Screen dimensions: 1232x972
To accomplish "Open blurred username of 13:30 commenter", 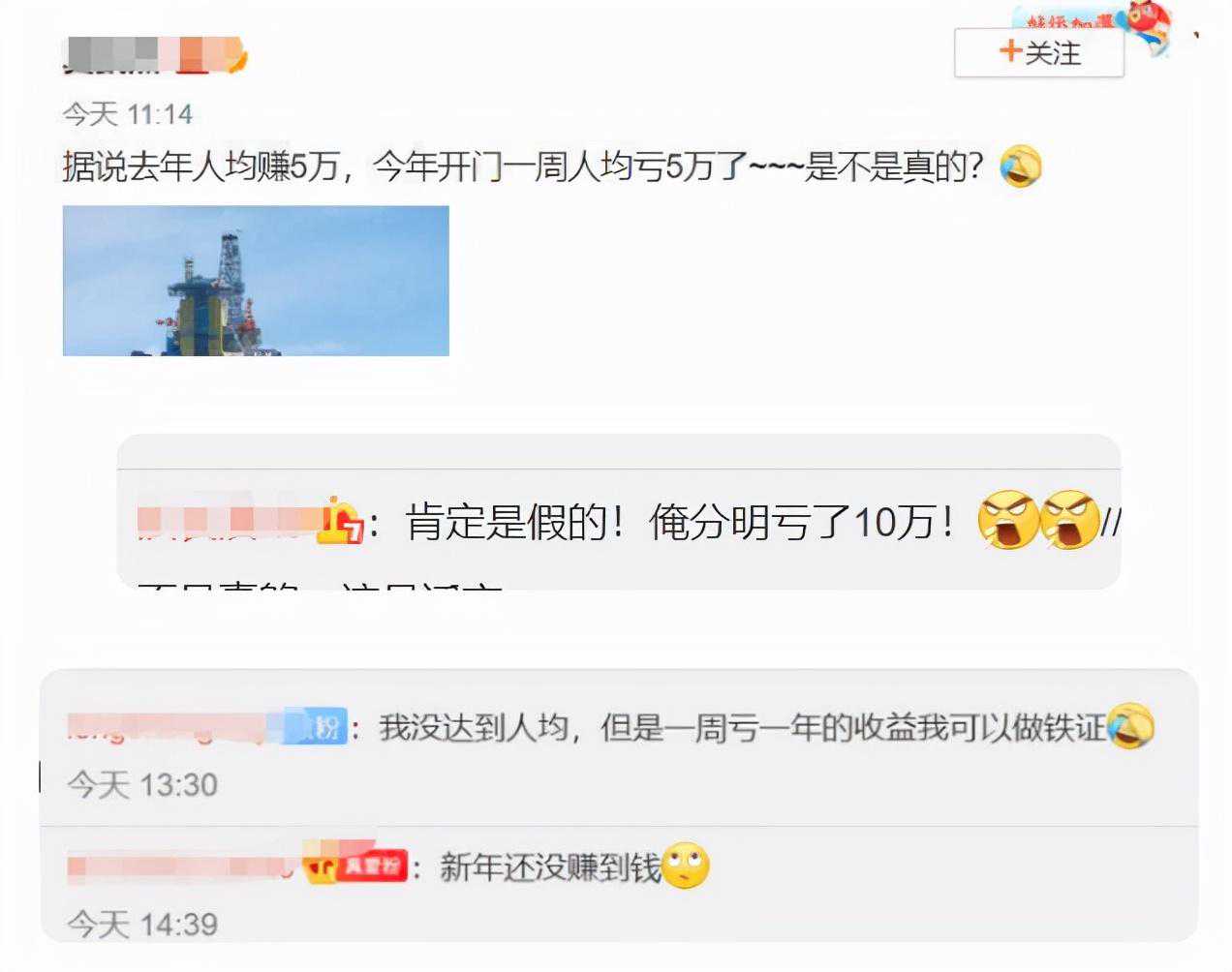I will click(176, 728).
